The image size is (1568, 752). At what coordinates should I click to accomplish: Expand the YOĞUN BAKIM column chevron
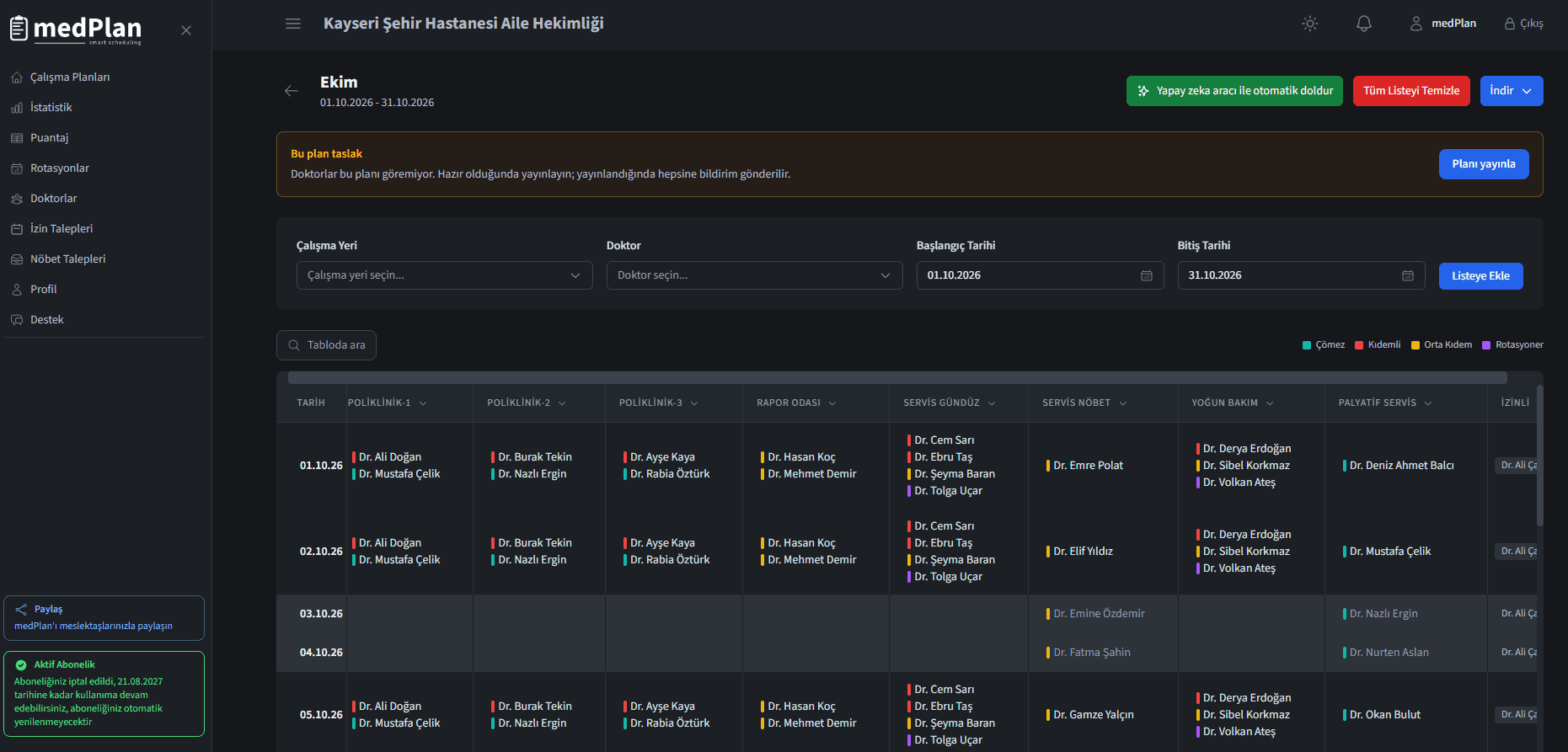pos(1270,403)
